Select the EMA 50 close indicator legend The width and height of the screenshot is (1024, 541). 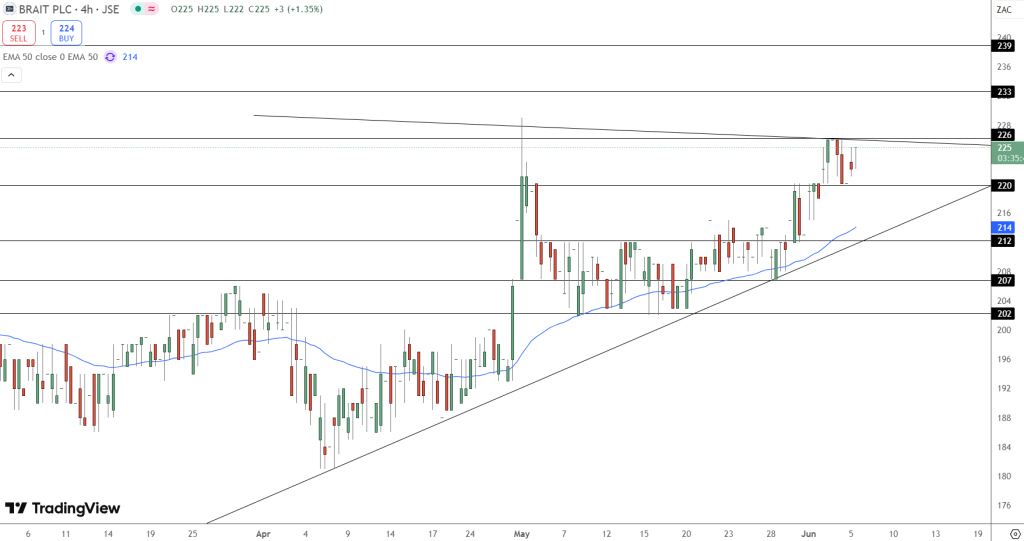click(x=50, y=57)
